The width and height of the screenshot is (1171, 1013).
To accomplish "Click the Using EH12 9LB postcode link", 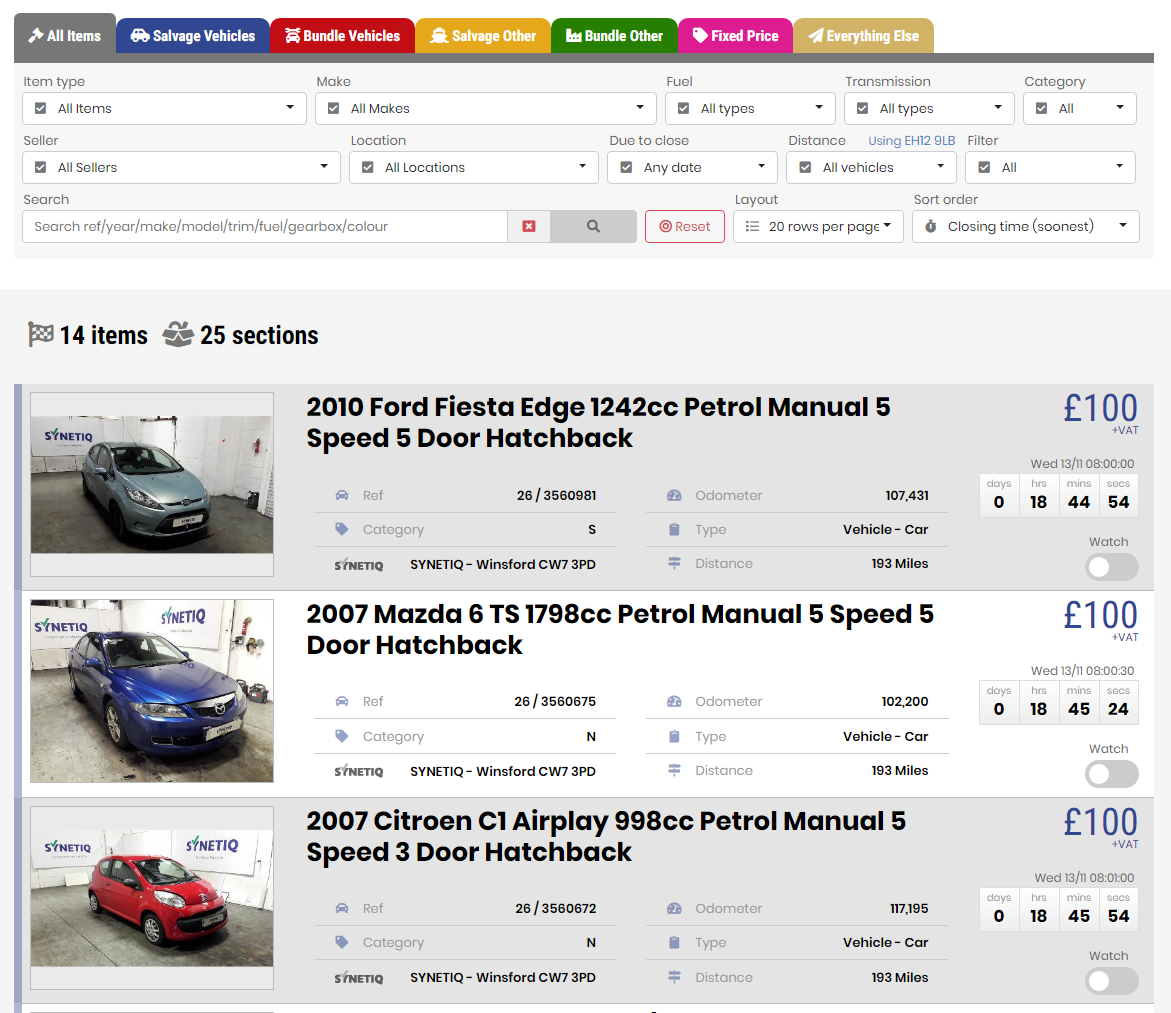I will coord(912,140).
